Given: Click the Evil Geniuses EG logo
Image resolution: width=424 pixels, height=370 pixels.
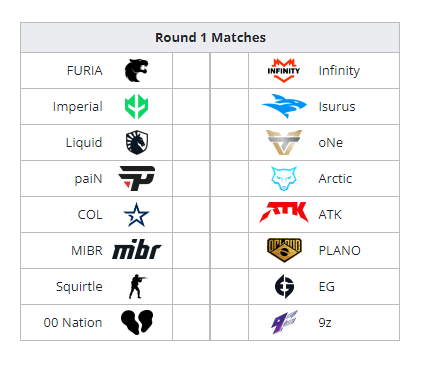Looking at the screenshot, I should tap(284, 286).
